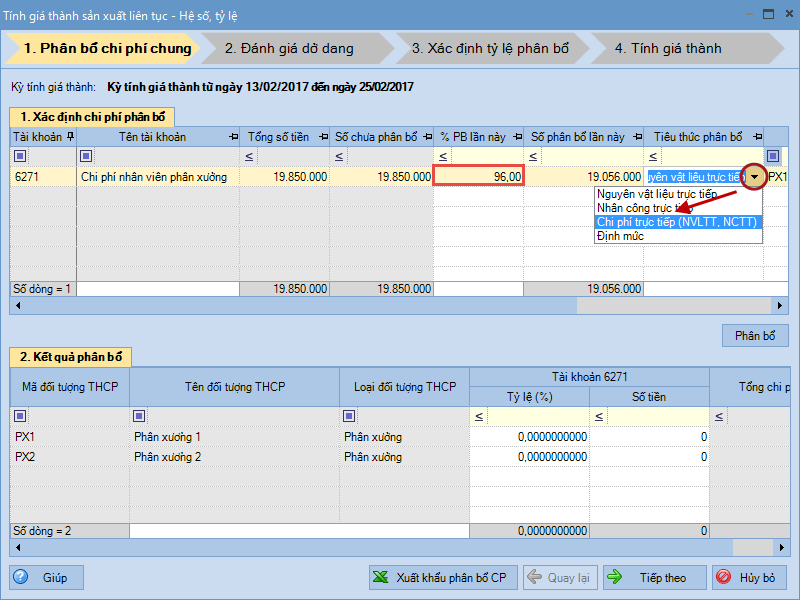Click pin icon in Tên tài khoản header
The image size is (800, 600).
pos(232,137)
